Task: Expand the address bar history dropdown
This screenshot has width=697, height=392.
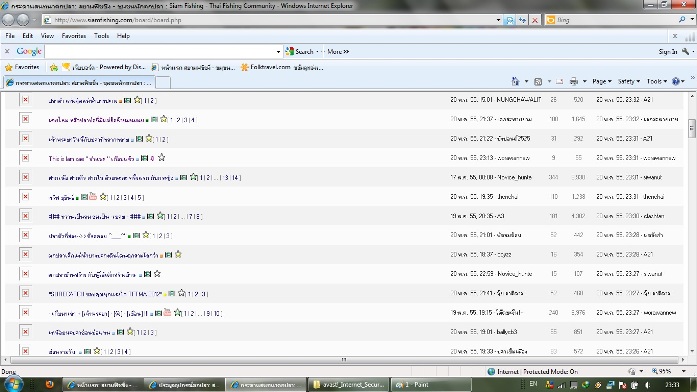Action: click(498, 20)
